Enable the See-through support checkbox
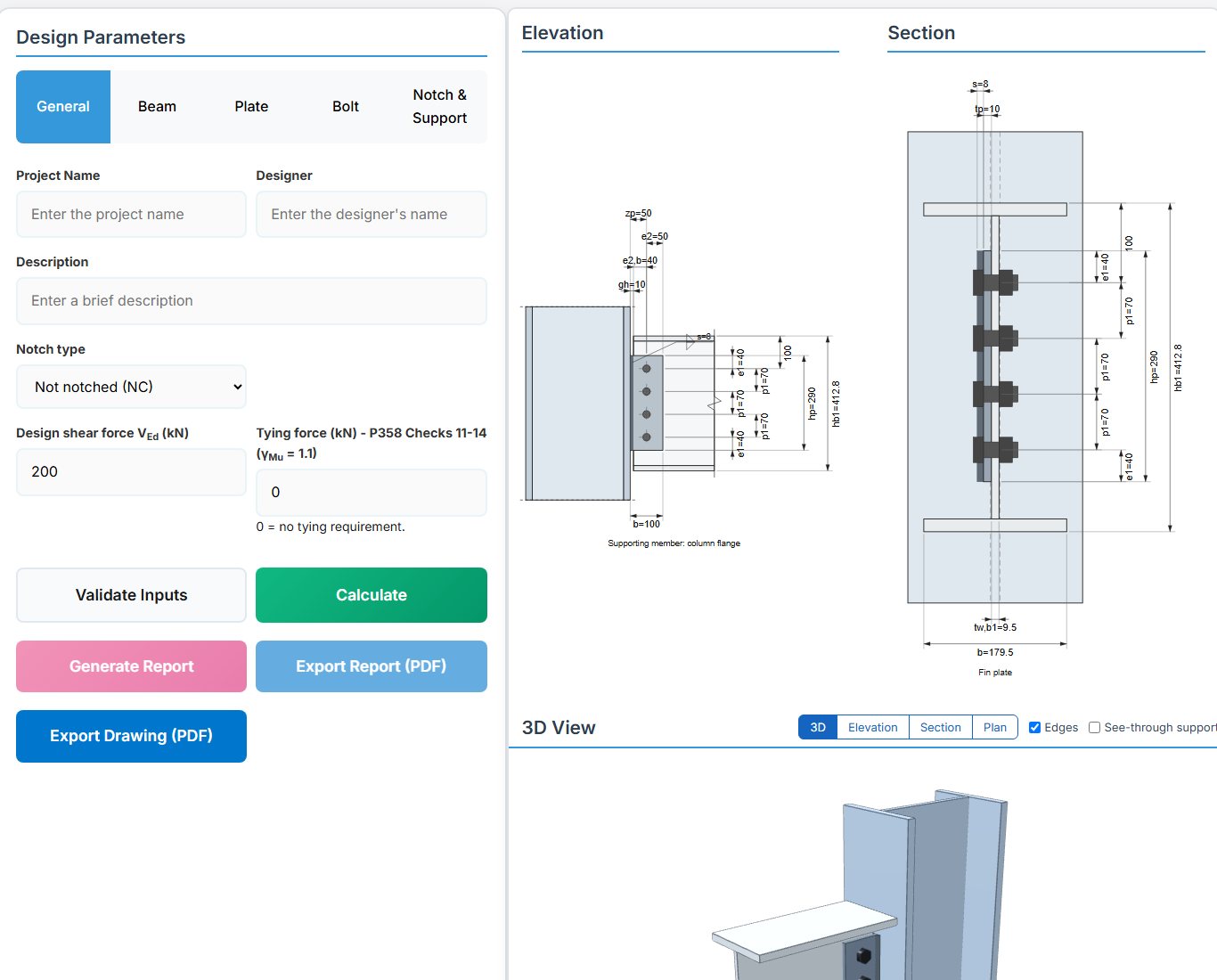This screenshot has height=980, width=1217. (x=1094, y=728)
